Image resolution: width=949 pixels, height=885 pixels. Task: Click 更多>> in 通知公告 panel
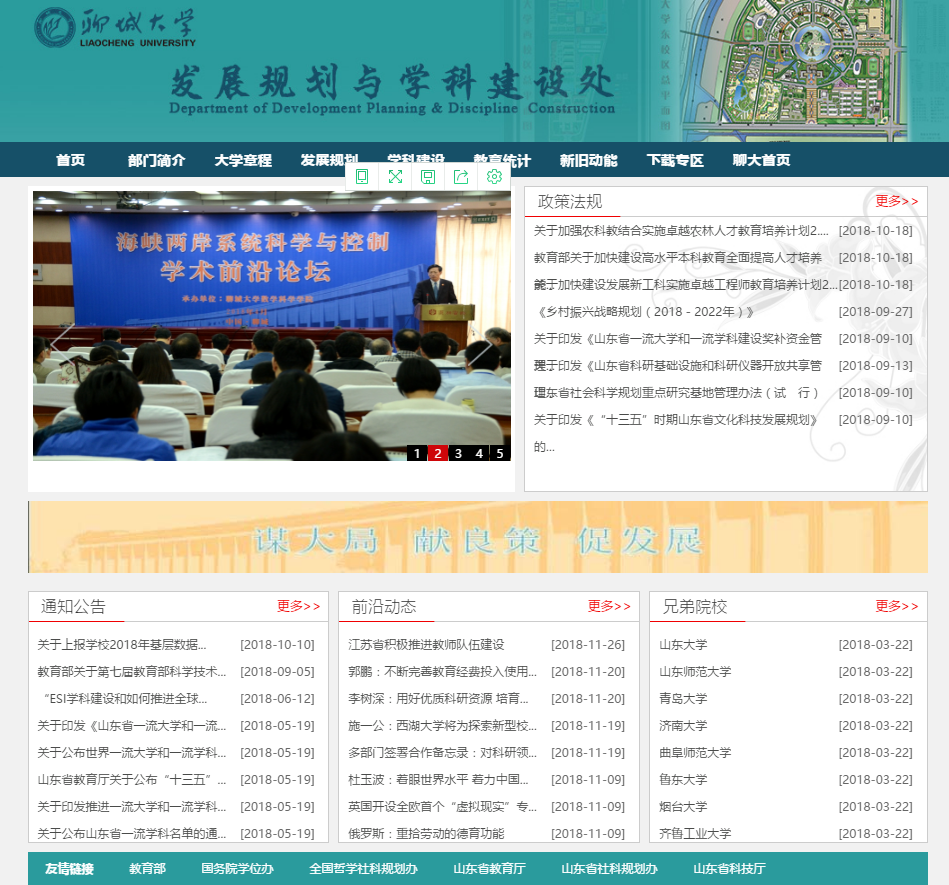(x=298, y=606)
